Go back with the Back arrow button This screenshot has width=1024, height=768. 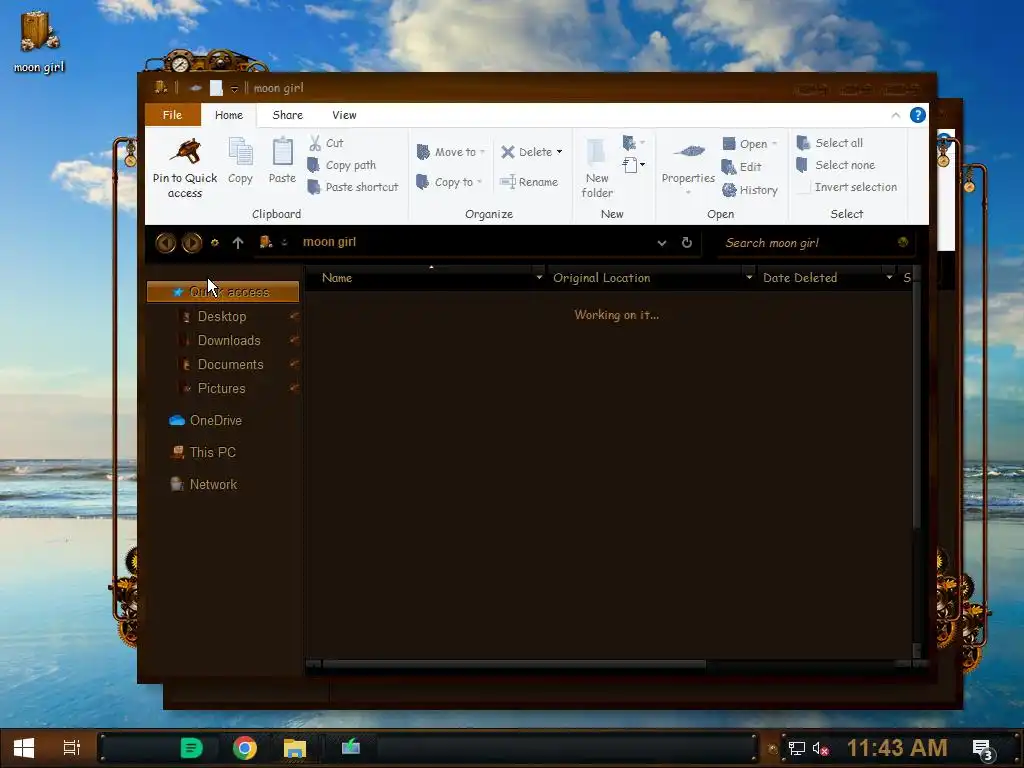[x=166, y=243]
